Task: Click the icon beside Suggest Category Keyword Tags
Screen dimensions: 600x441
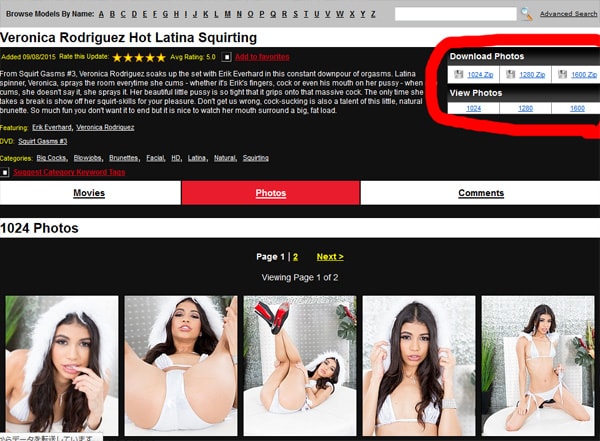Action: 5,172
